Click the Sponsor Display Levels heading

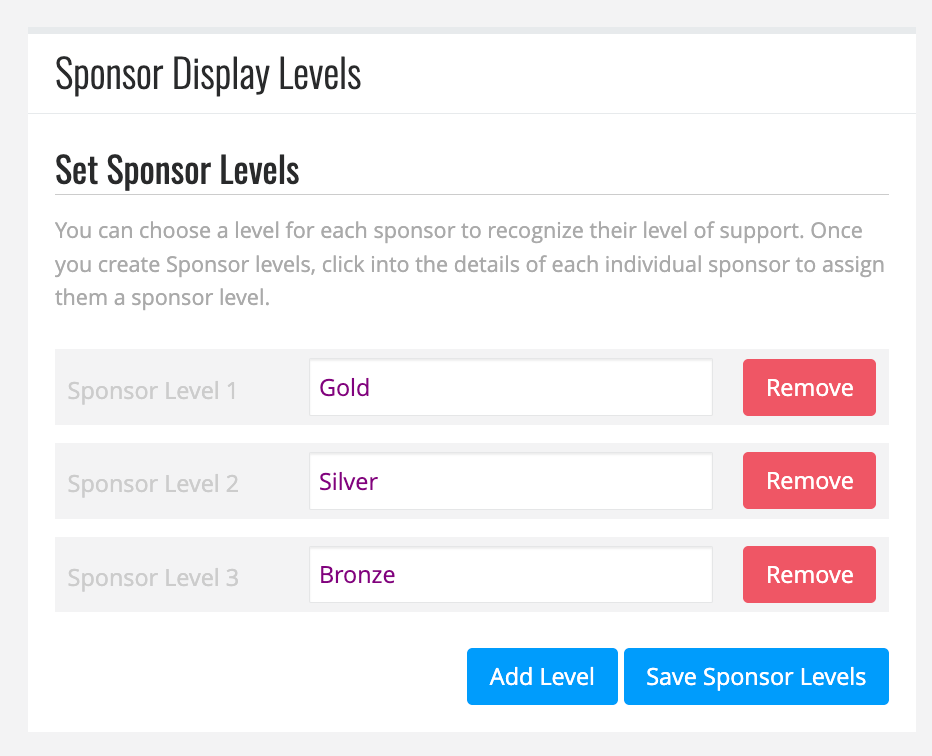208,73
